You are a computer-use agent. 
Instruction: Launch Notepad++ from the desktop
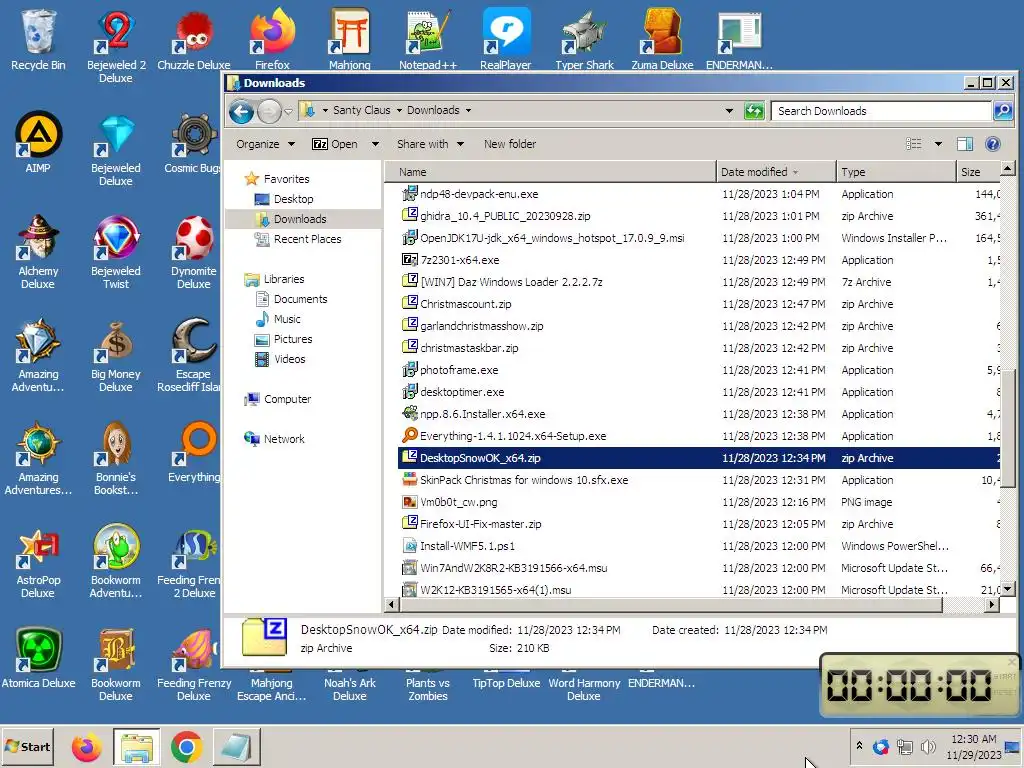tap(428, 39)
